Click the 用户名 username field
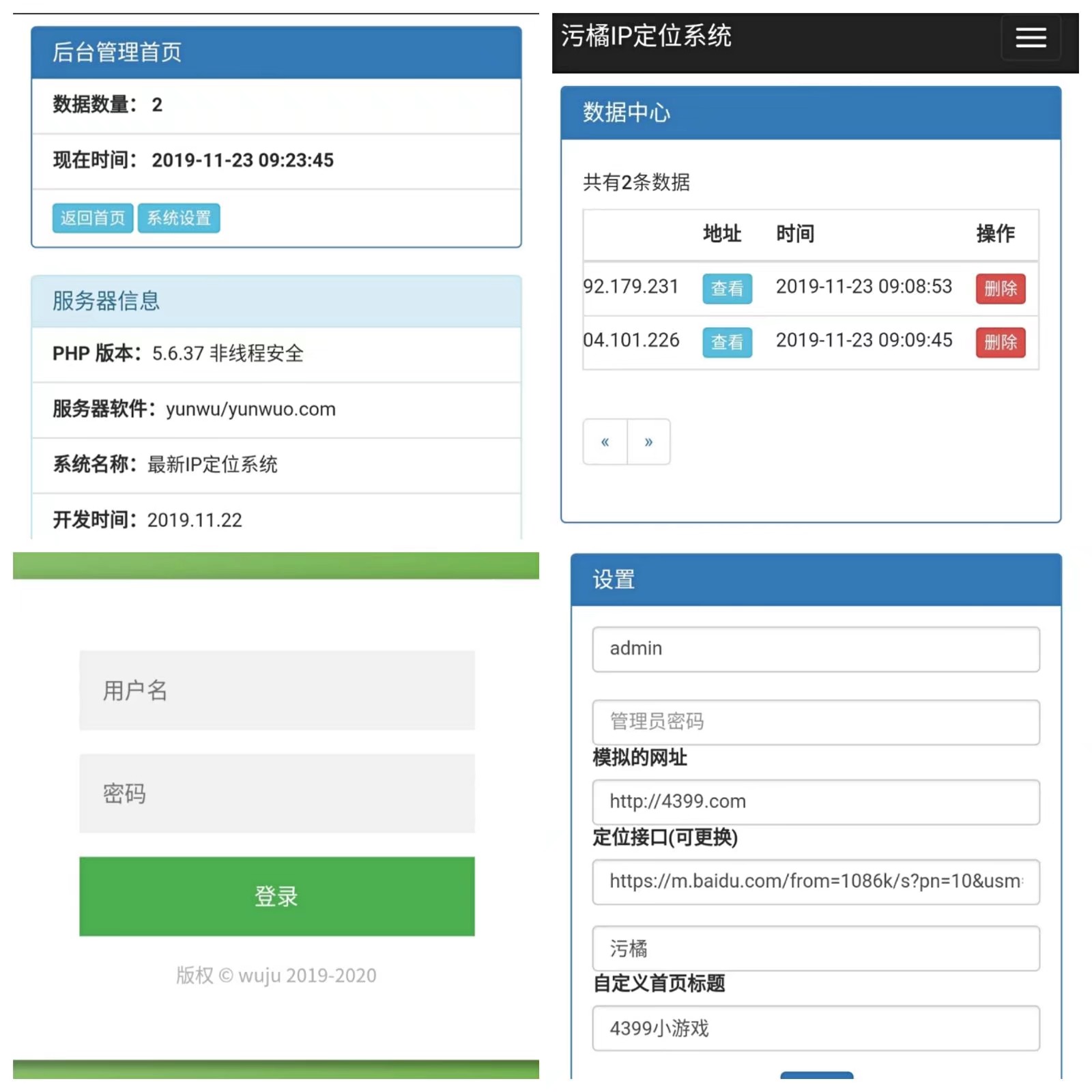The image size is (1092, 1092). [276, 690]
